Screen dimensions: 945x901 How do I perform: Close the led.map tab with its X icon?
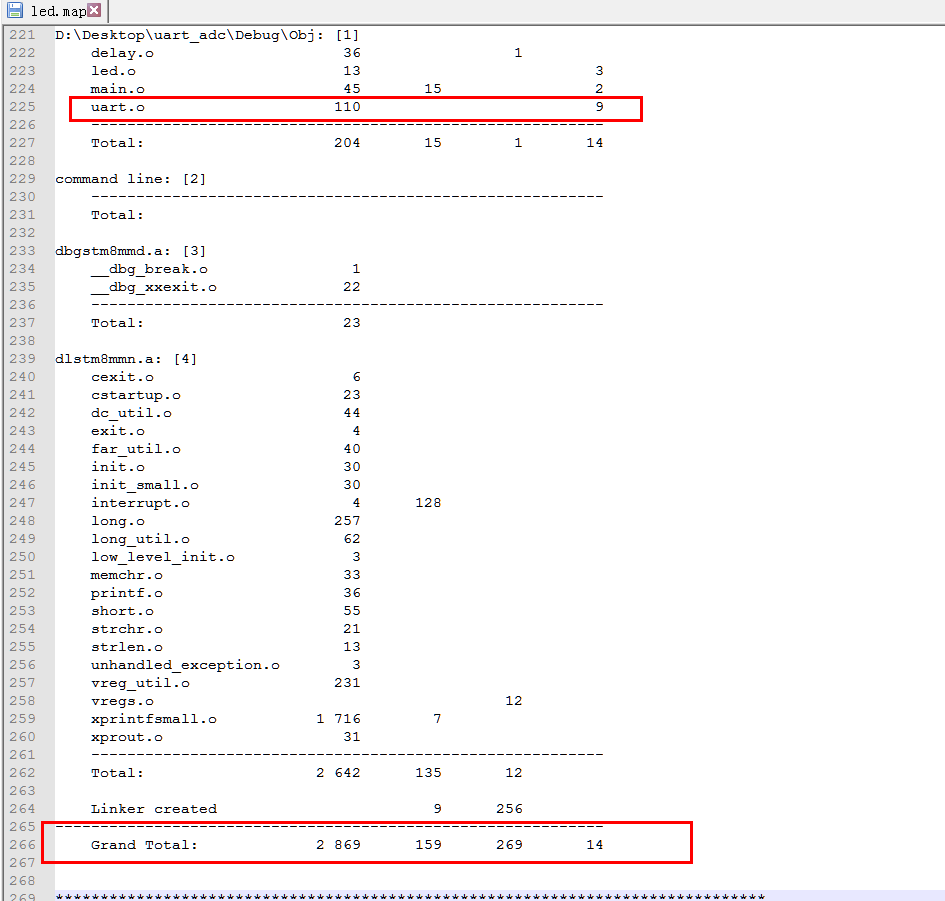(92, 11)
